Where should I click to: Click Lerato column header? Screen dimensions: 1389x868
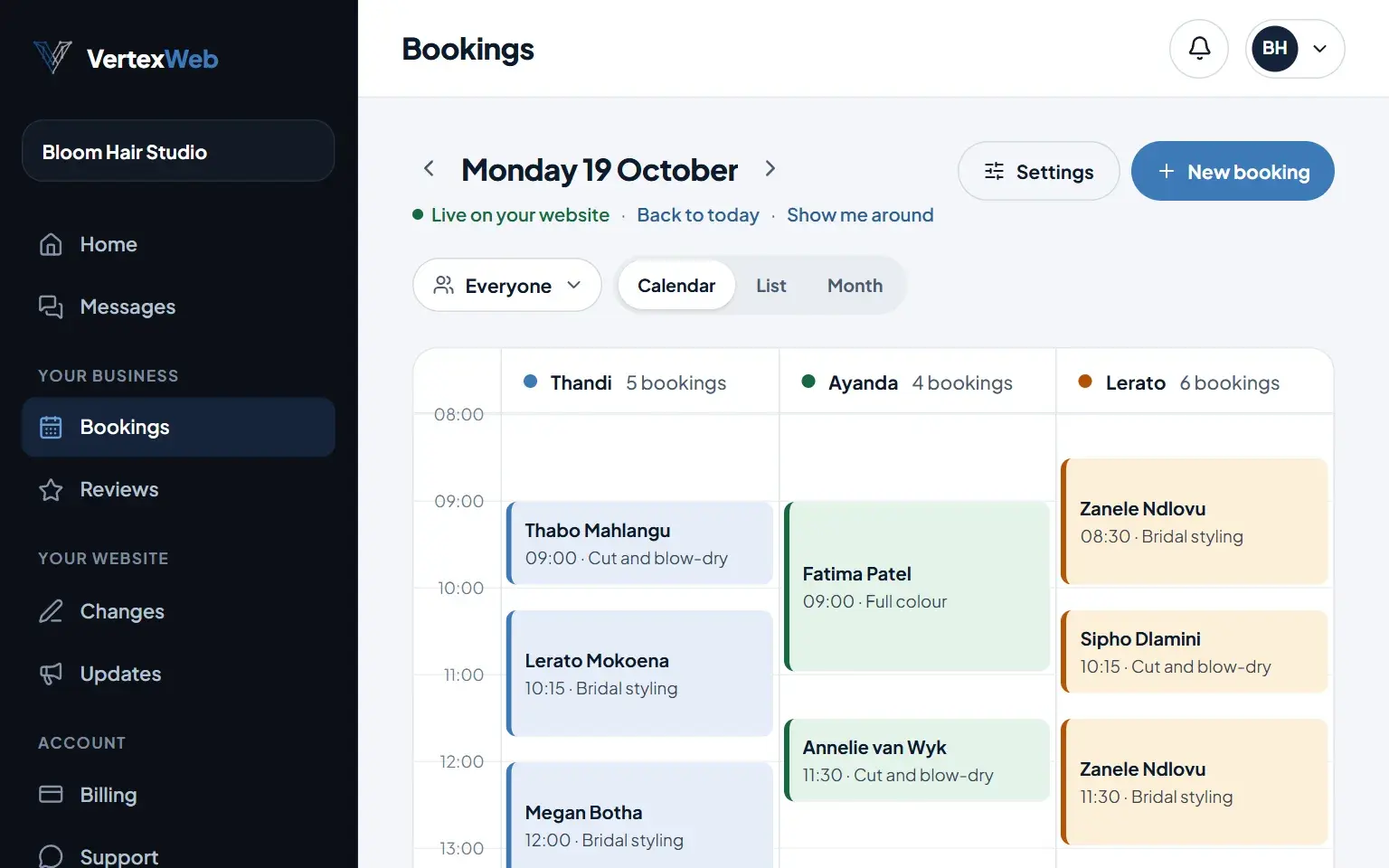tap(1195, 382)
